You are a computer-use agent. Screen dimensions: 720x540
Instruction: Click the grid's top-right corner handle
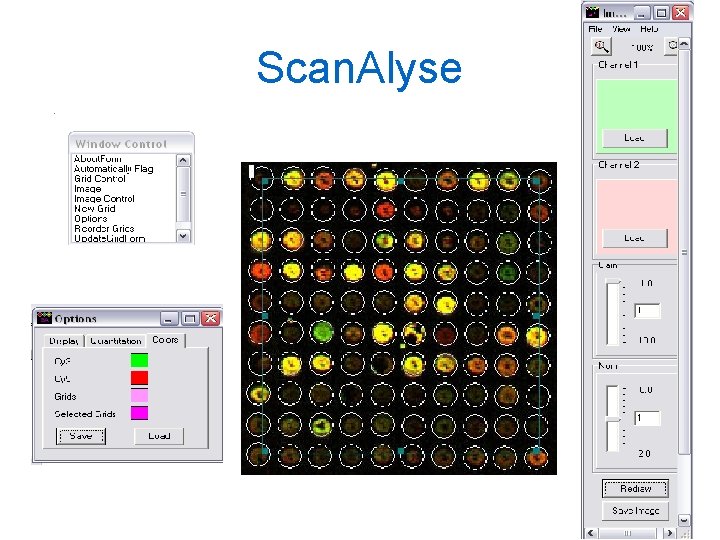(x=537, y=181)
